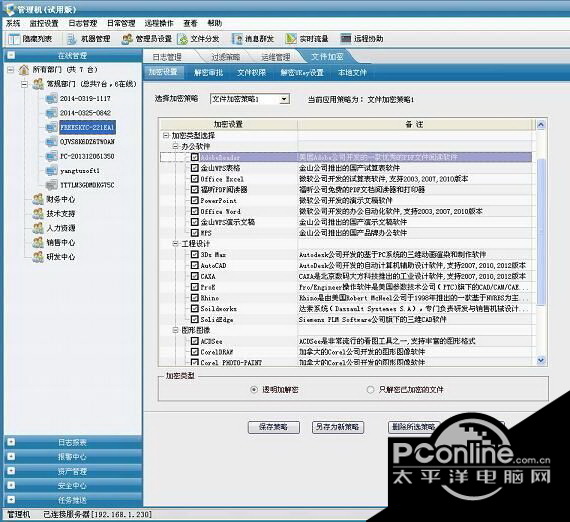
Task: Expand the 报警中心 sidebar panel
Action: [11, 457]
